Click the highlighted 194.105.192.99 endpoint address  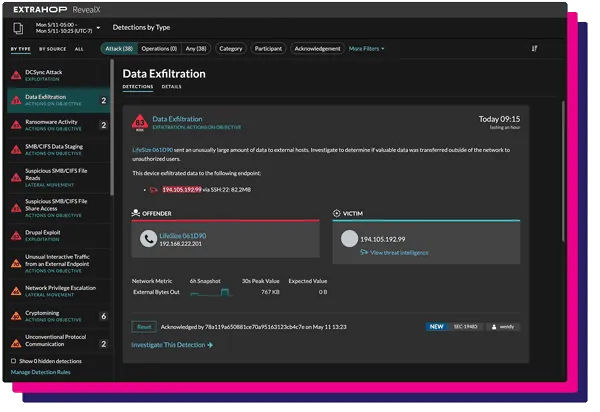[182, 190]
